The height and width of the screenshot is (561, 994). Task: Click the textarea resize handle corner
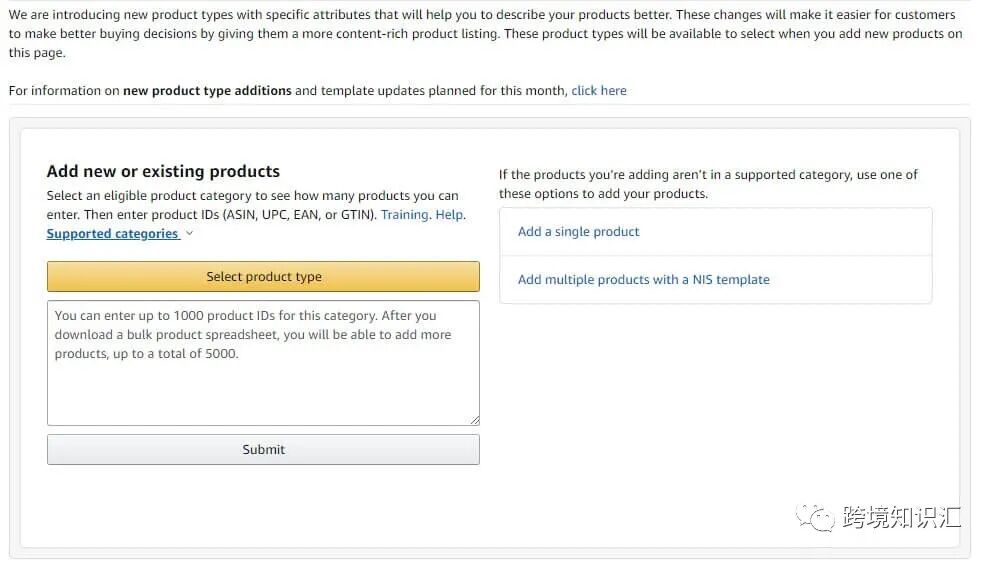[x=474, y=420]
